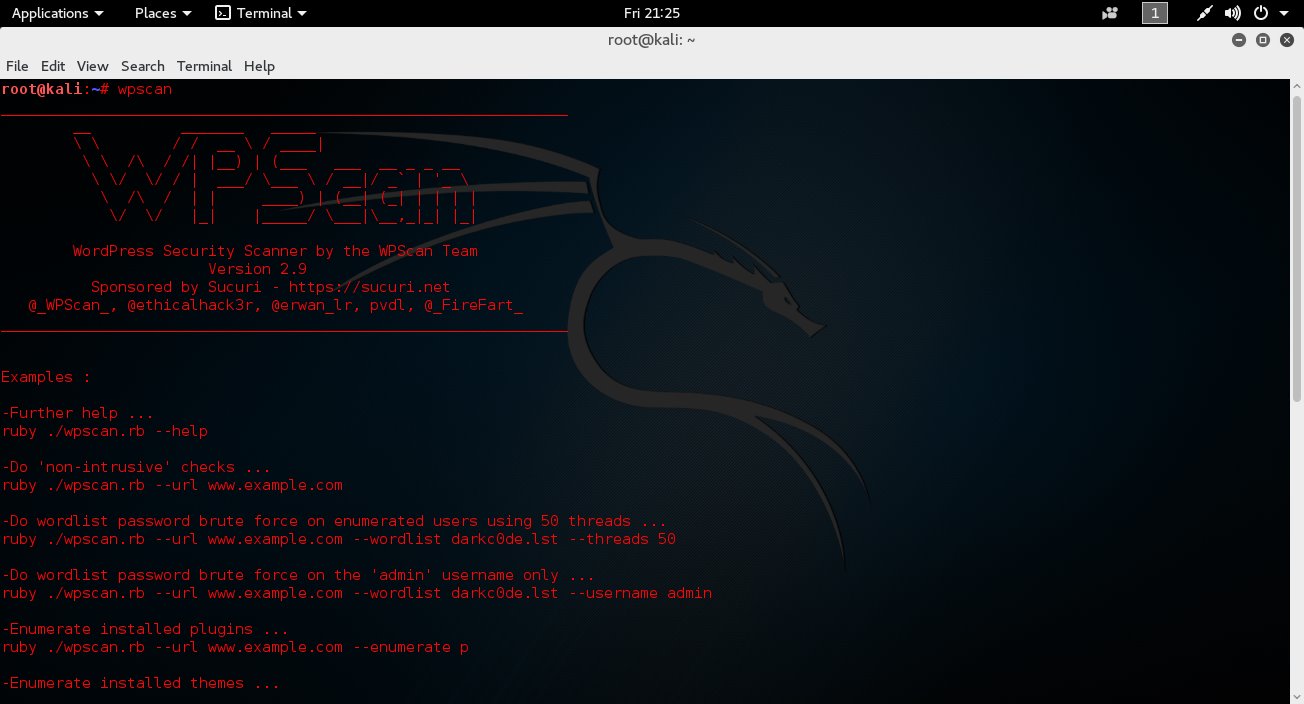1304x704 pixels.
Task: Click the 'Version 2.9' text
Action: (257, 269)
